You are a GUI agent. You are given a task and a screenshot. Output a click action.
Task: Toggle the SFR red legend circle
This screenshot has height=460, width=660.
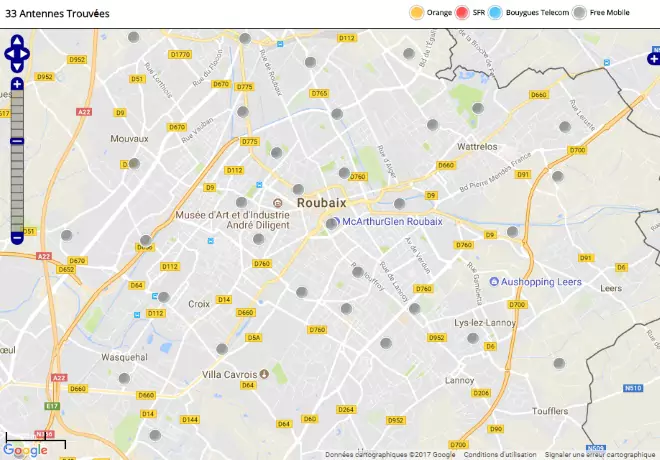(462, 13)
